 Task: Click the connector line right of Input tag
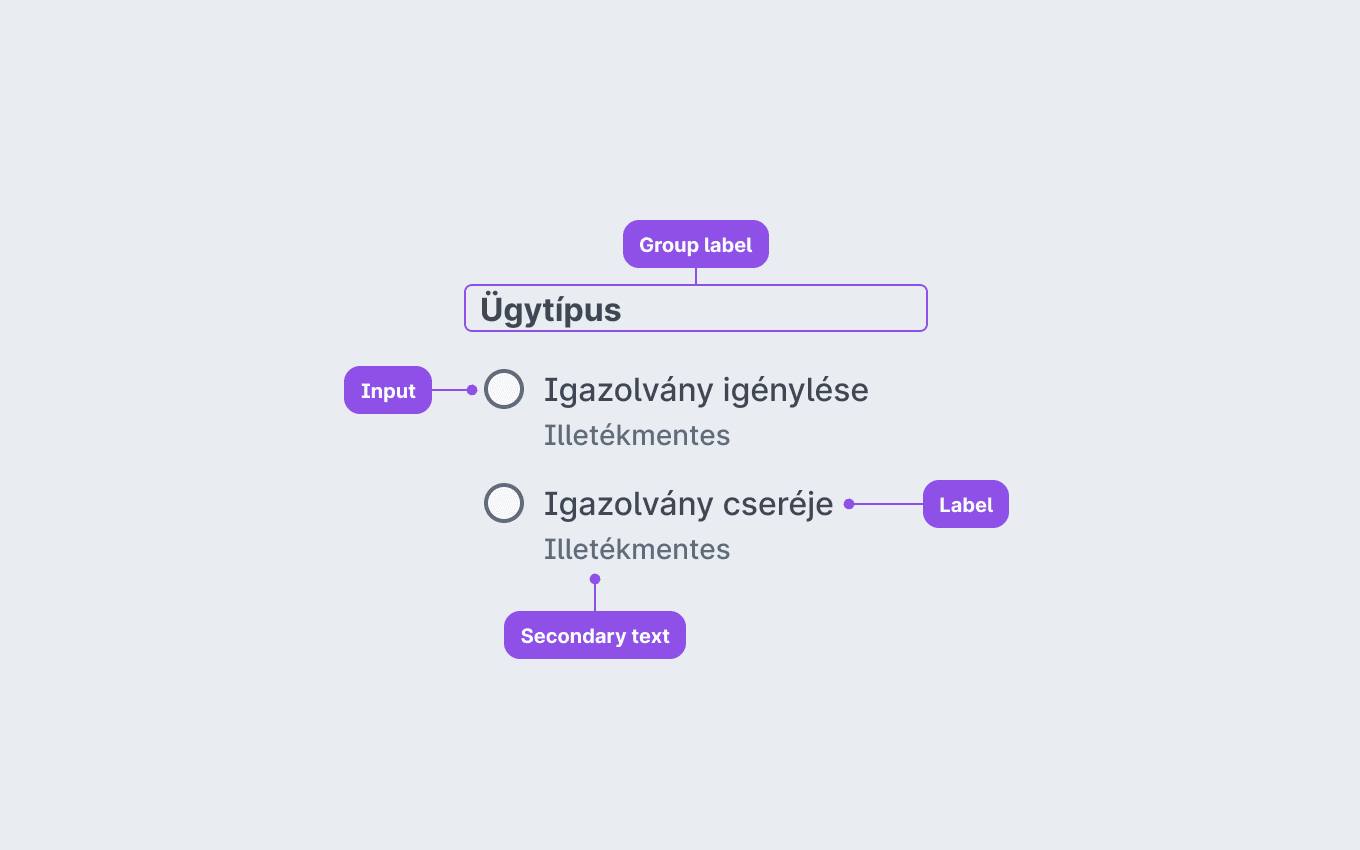(449, 390)
